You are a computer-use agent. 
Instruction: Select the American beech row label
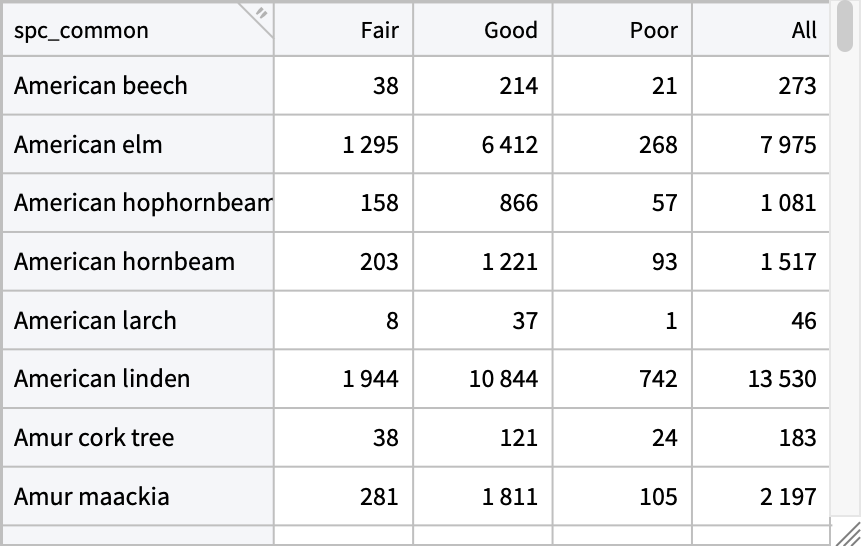tap(101, 86)
